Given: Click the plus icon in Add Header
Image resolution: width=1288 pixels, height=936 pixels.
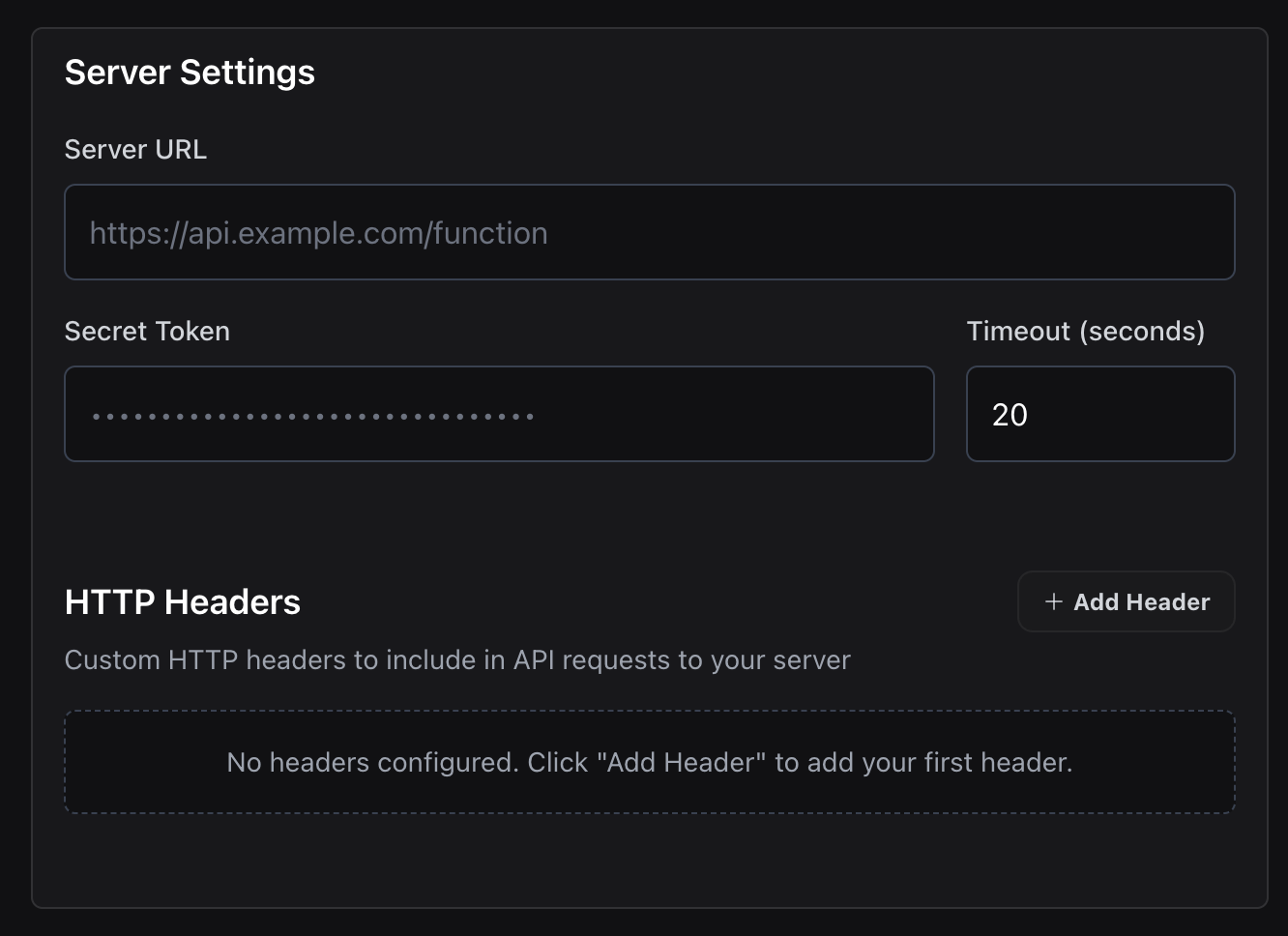Looking at the screenshot, I should coord(1054,601).
